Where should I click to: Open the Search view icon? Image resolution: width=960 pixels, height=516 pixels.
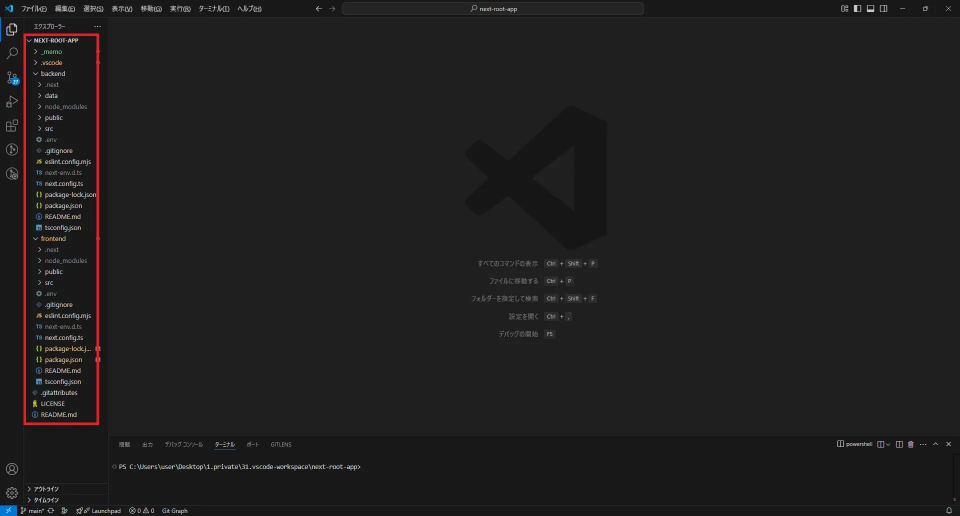coord(12,53)
